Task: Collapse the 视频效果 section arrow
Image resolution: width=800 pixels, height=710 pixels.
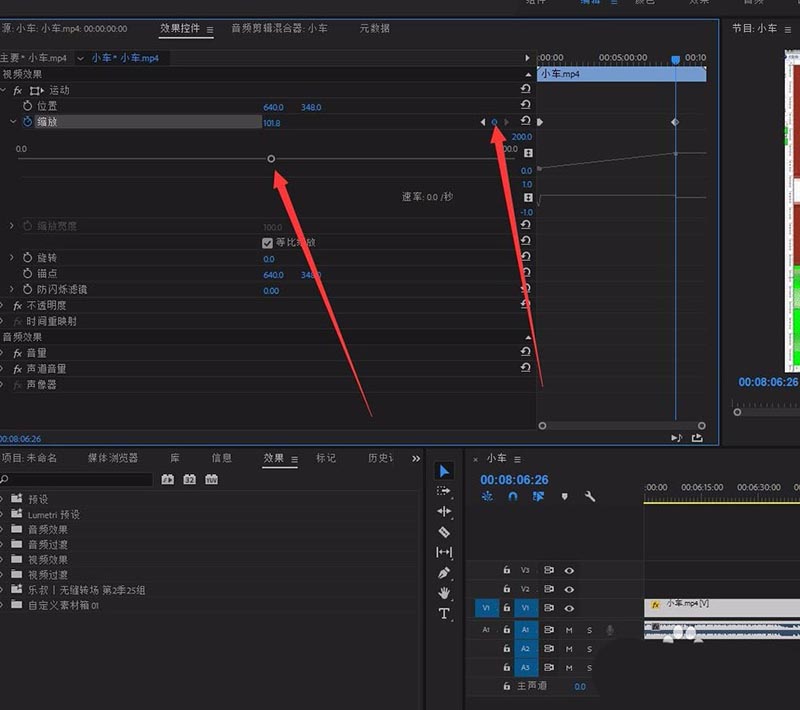Action: click(x=528, y=74)
